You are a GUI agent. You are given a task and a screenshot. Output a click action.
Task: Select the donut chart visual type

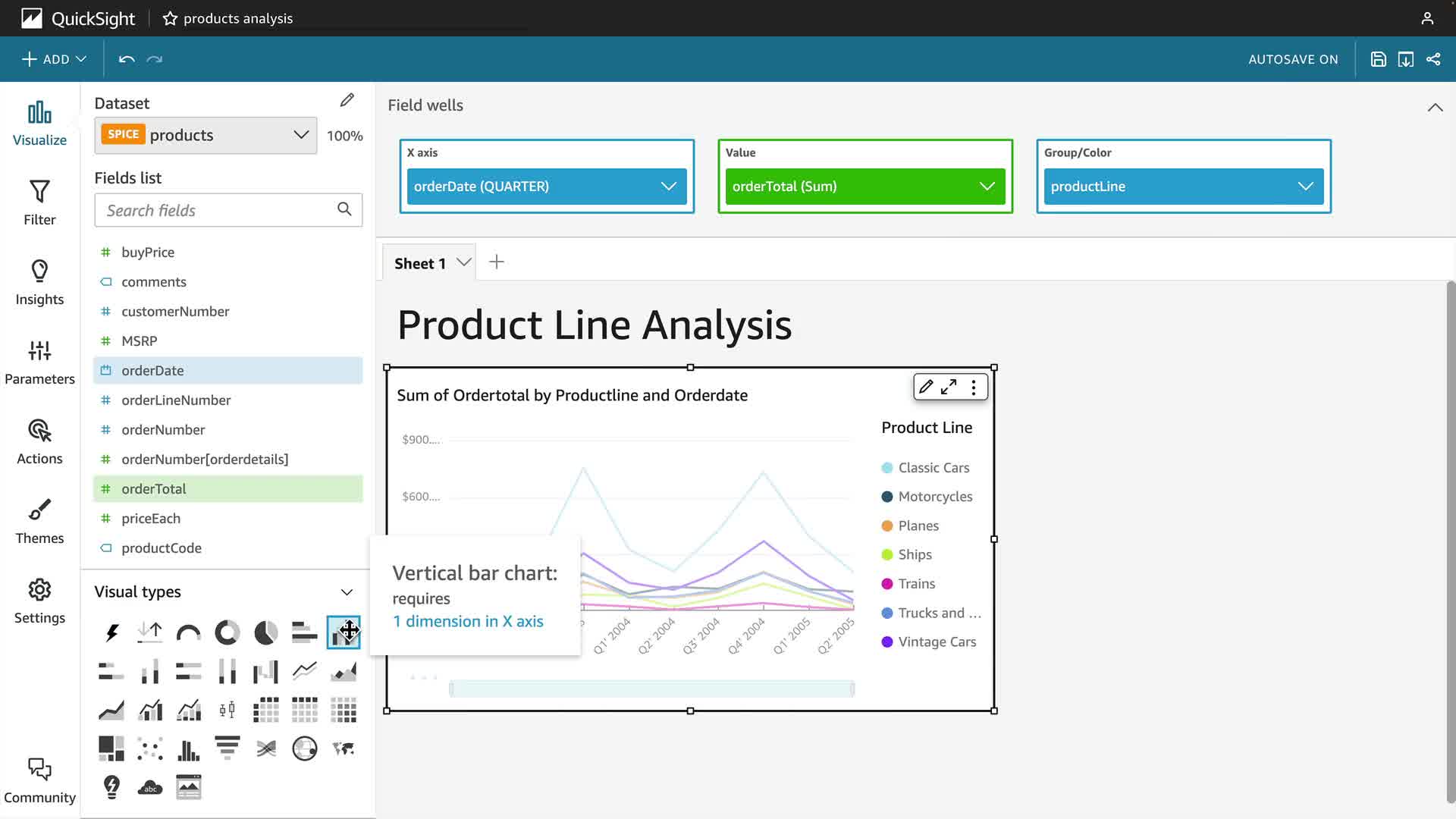point(227,632)
